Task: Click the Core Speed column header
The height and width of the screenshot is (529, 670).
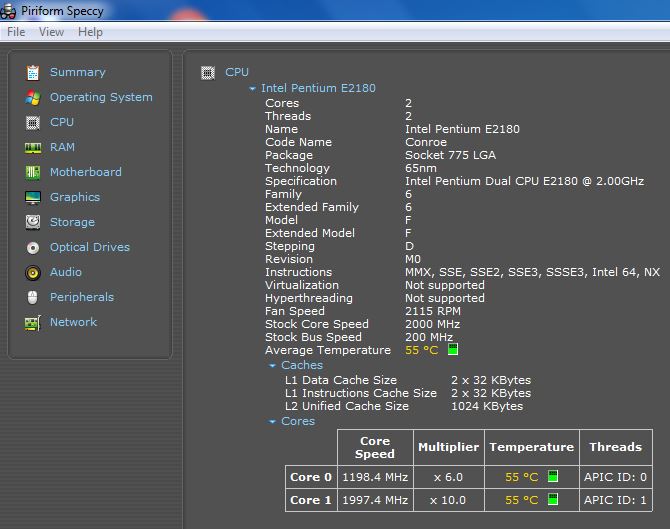Action: click(375, 447)
